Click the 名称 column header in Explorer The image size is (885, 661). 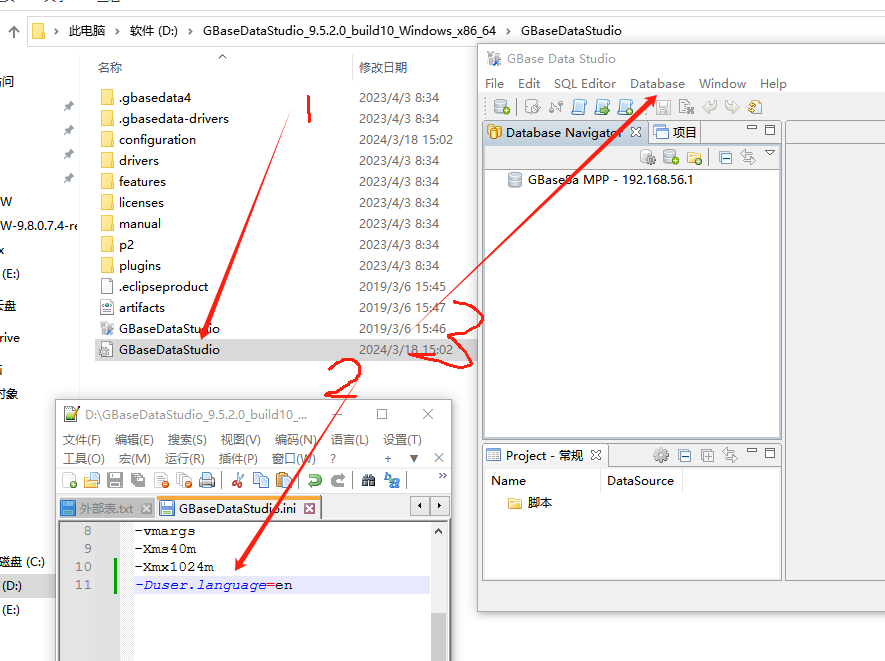[x=109, y=67]
